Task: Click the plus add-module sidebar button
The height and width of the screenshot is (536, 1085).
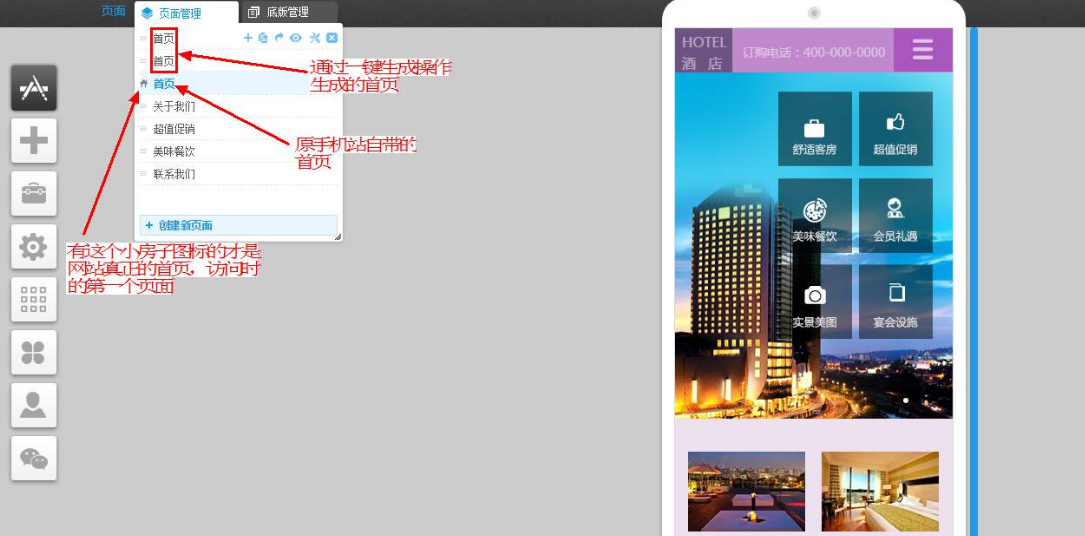Action: click(x=34, y=140)
